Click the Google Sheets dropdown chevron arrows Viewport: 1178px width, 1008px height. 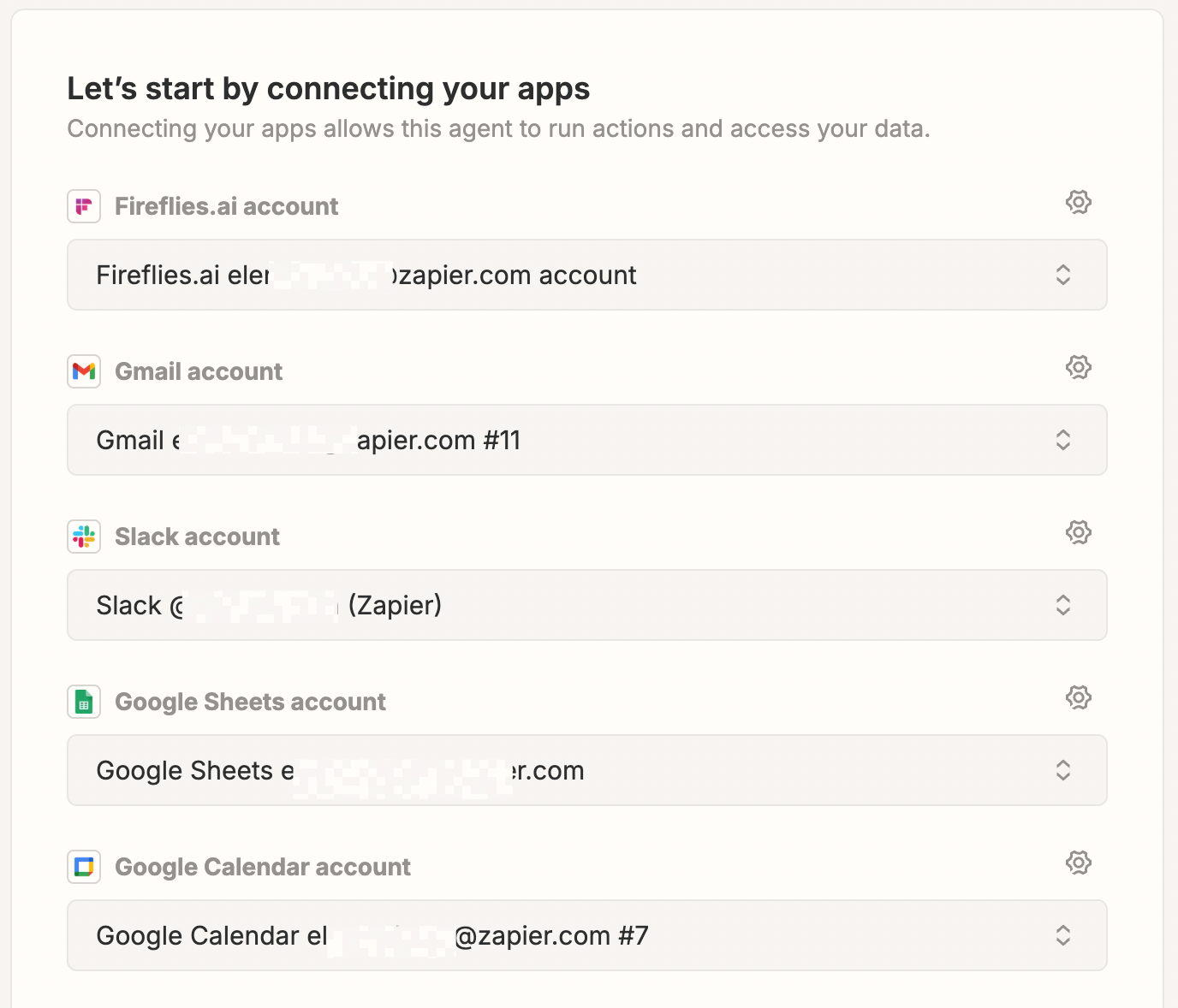coord(1063,770)
